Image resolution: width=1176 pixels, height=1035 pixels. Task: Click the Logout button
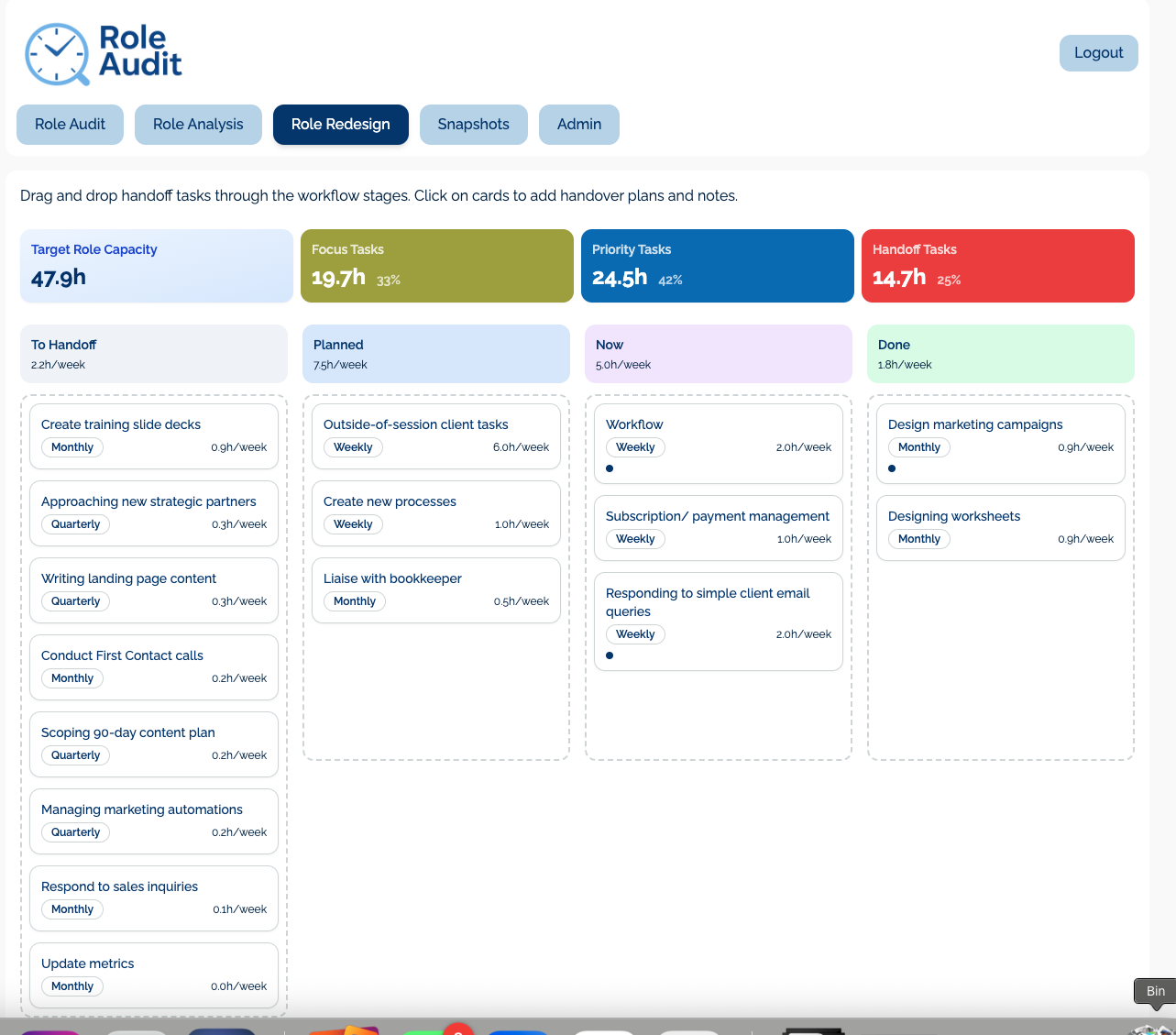pyautogui.click(x=1098, y=53)
